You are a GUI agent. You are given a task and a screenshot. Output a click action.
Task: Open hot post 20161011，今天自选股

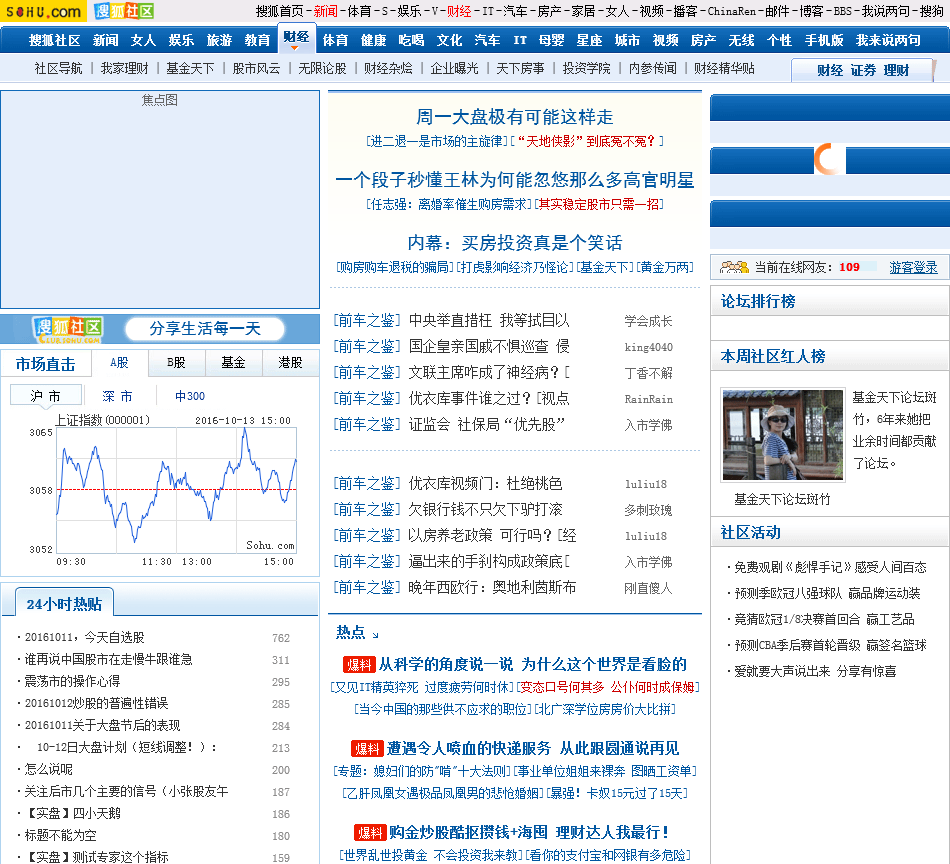(84, 637)
